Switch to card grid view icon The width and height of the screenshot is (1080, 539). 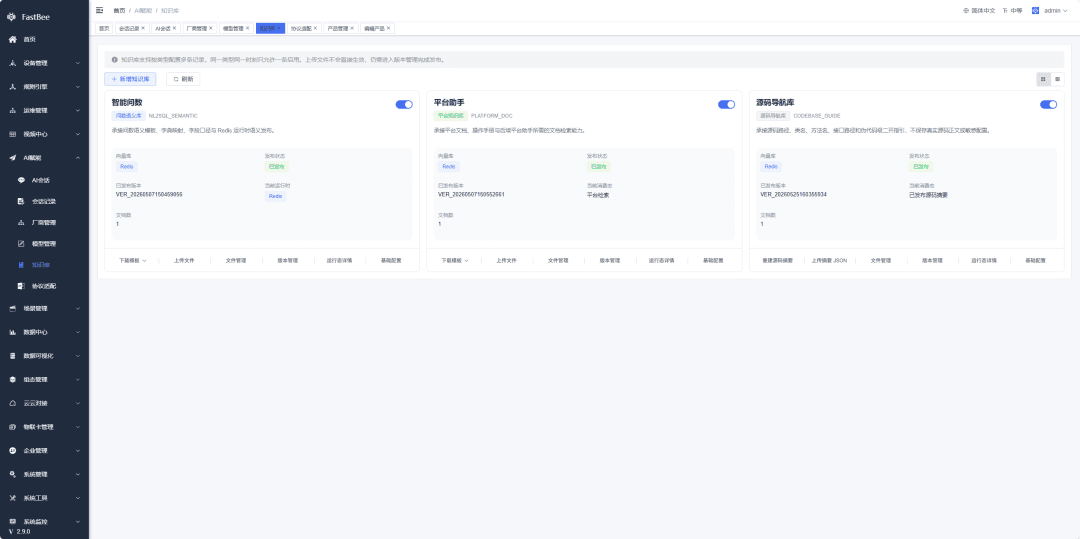point(1043,79)
